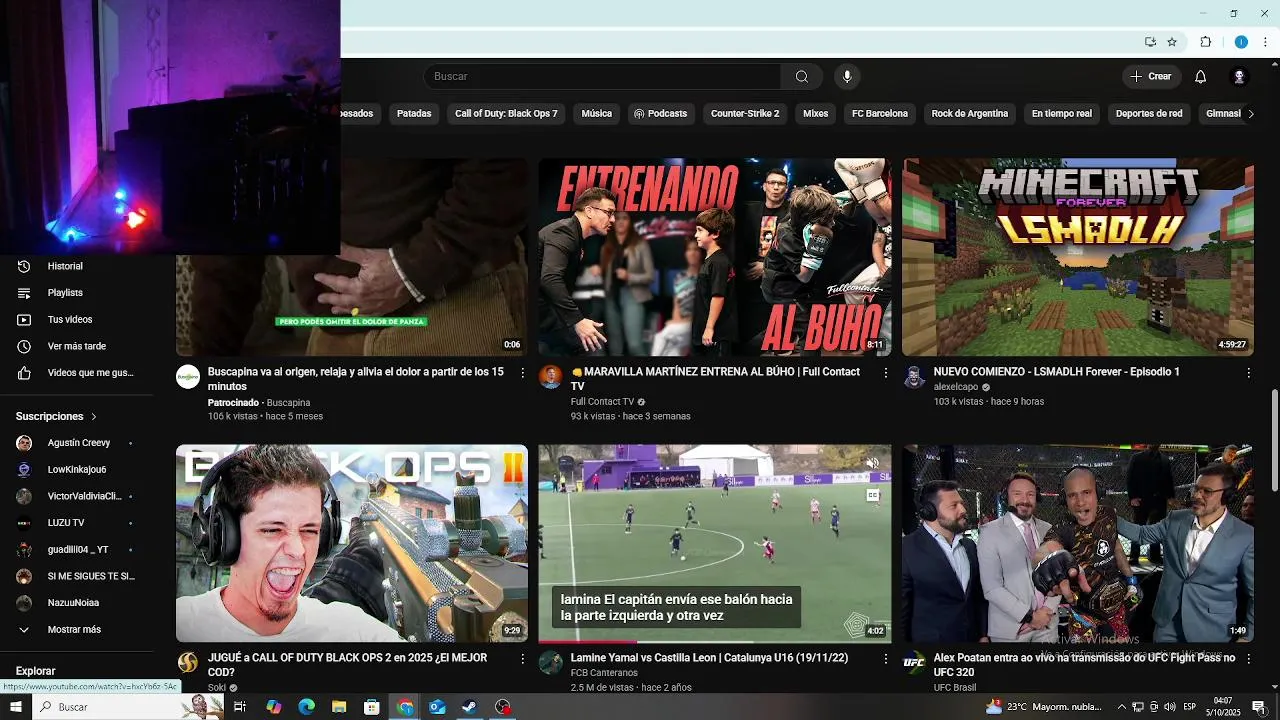
Task: Open options for Lamine Yamal video
Action: coord(885,658)
